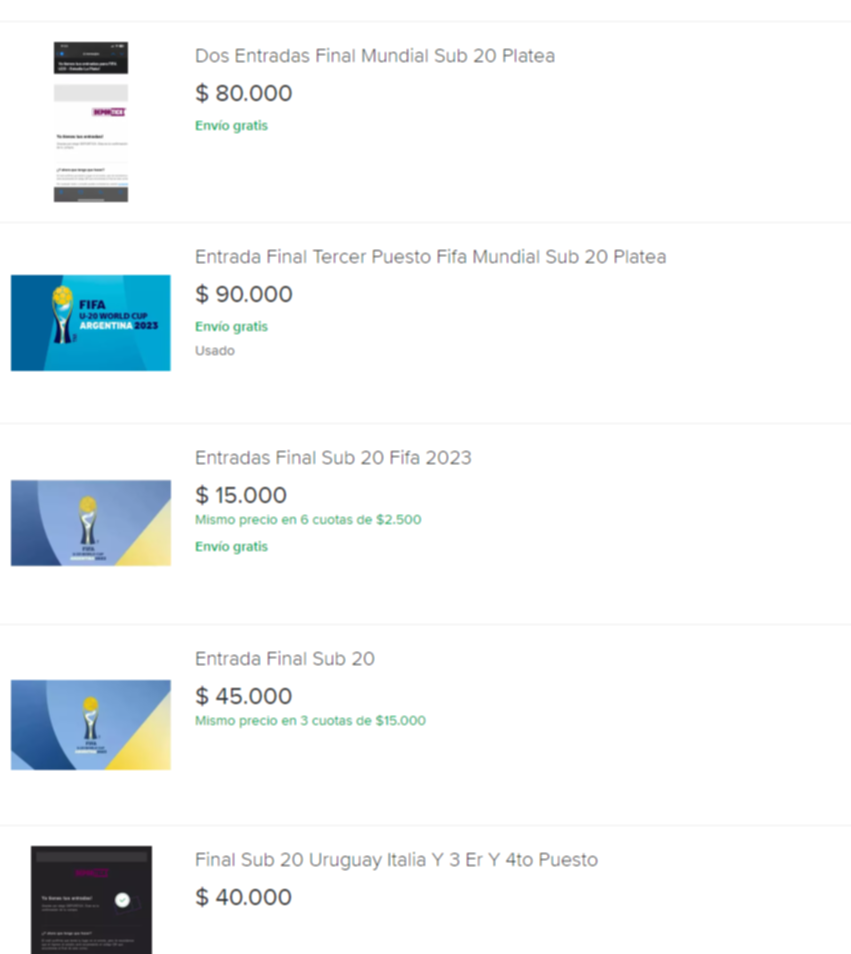Open listing Final Sub 20 Uruguay Italia

click(396, 860)
